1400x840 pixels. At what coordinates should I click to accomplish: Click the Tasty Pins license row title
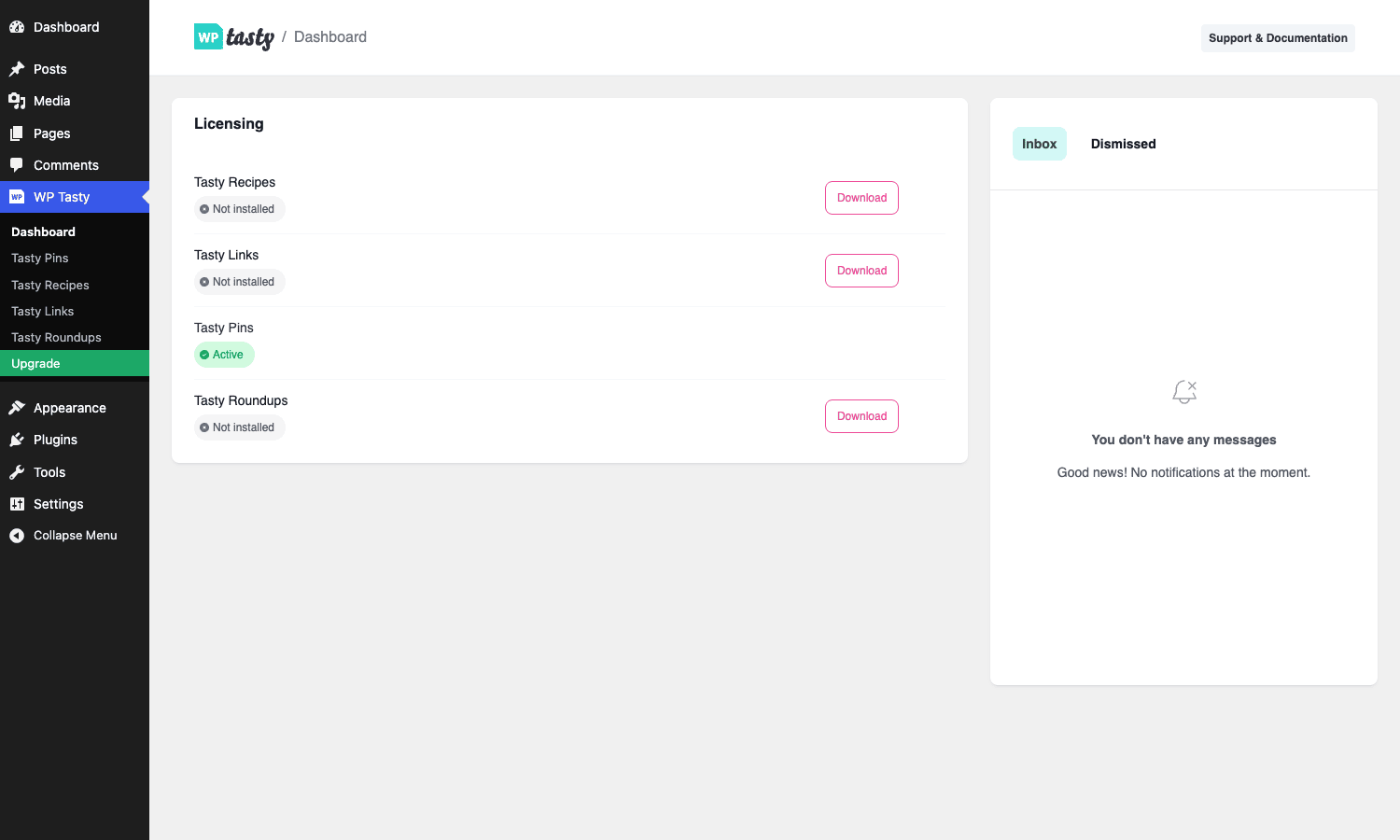point(224,328)
